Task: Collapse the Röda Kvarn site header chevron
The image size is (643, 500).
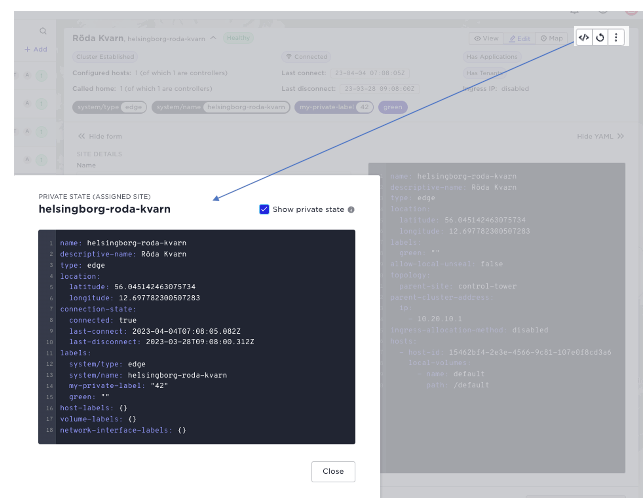Action: (213, 38)
